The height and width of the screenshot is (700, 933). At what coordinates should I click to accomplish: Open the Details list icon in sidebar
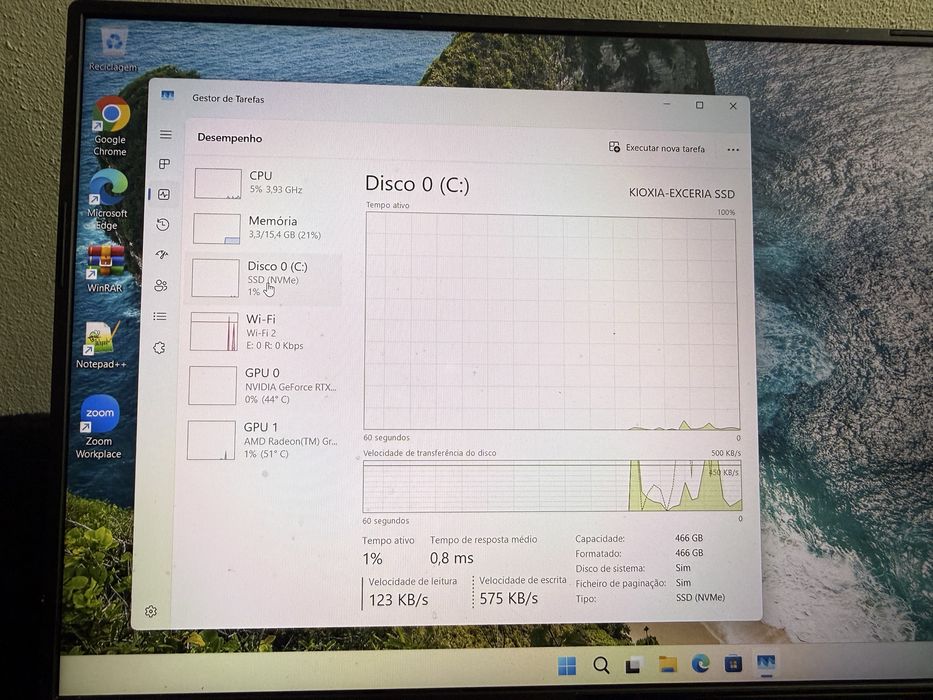pyautogui.click(x=159, y=316)
